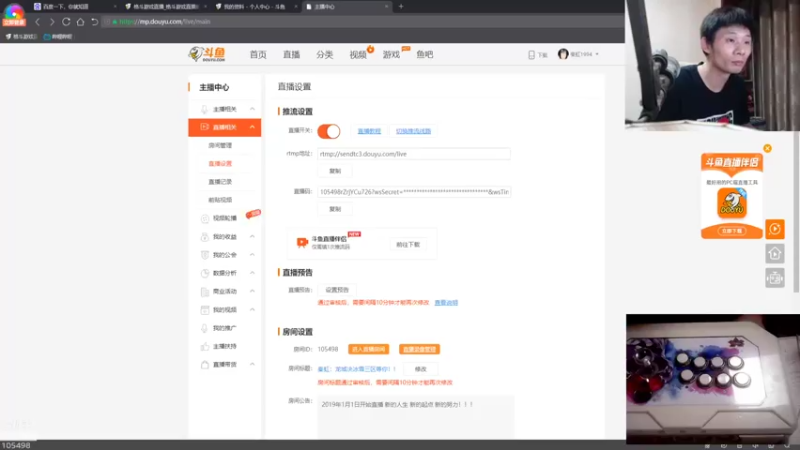Open 分类 in the top navigation
Image resolution: width=800 pixels, height=450 pixels.
324,55
